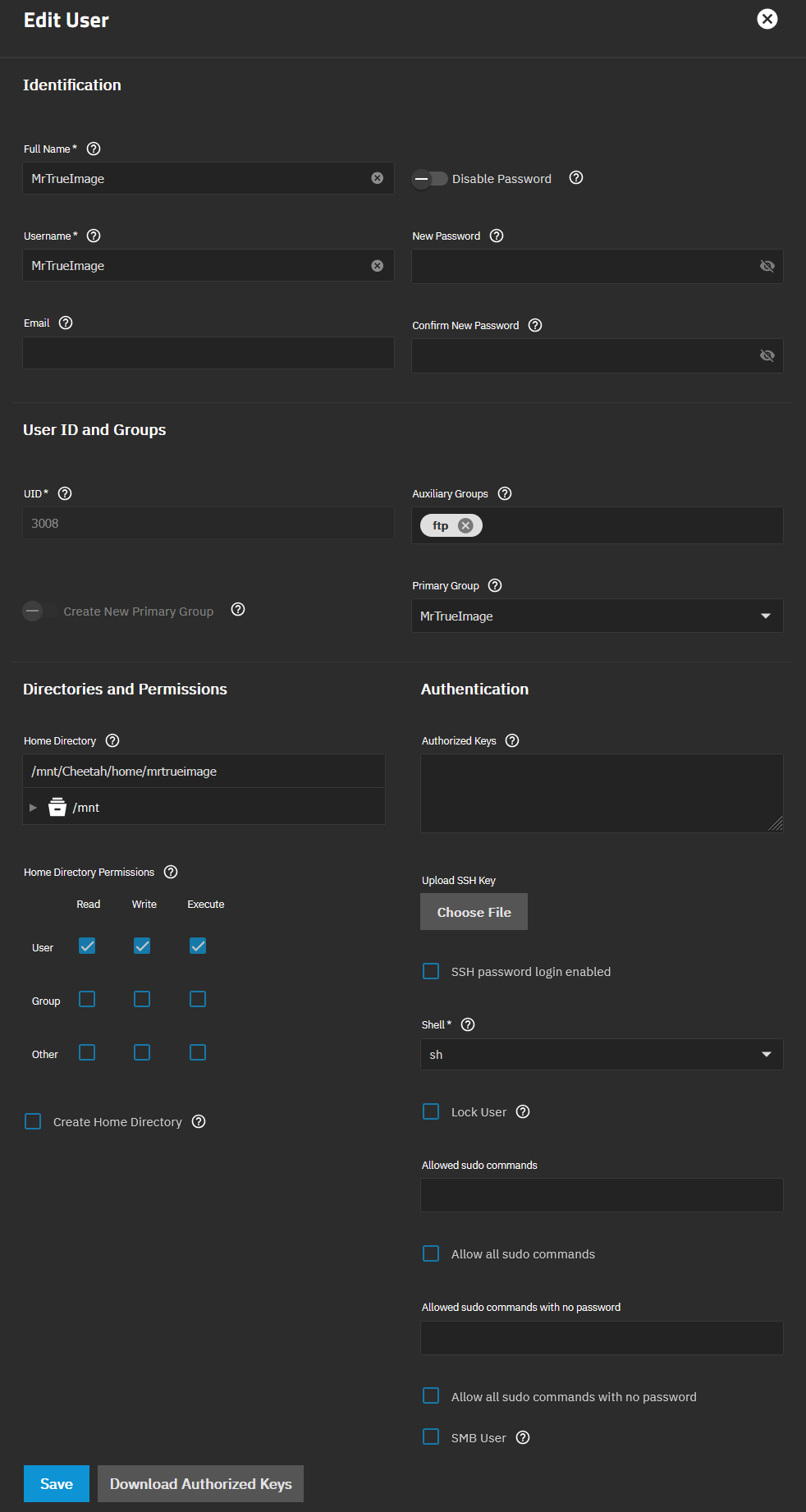Click the Home Directory path field
This screenshot has height=1512, width=806.
click(x=204, y=771)
